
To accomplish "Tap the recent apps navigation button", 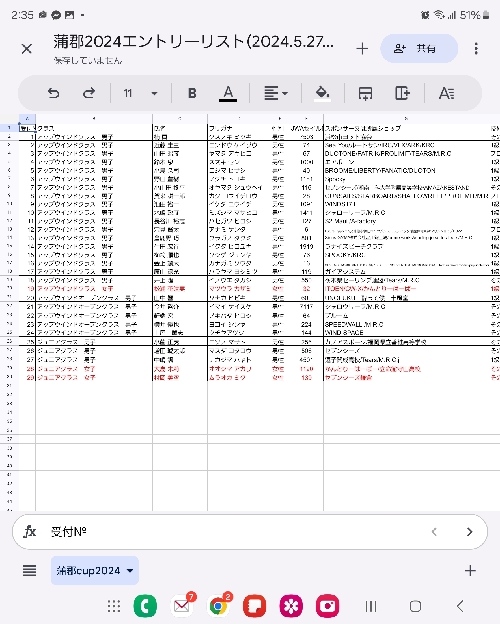I will [371, 606].
